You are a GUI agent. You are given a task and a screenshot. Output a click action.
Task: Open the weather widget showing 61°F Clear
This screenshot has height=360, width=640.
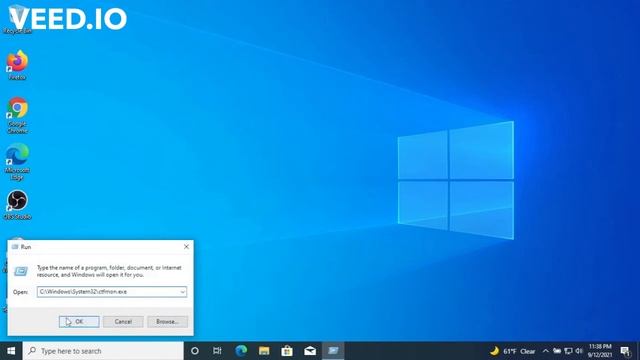click(512, 351)
